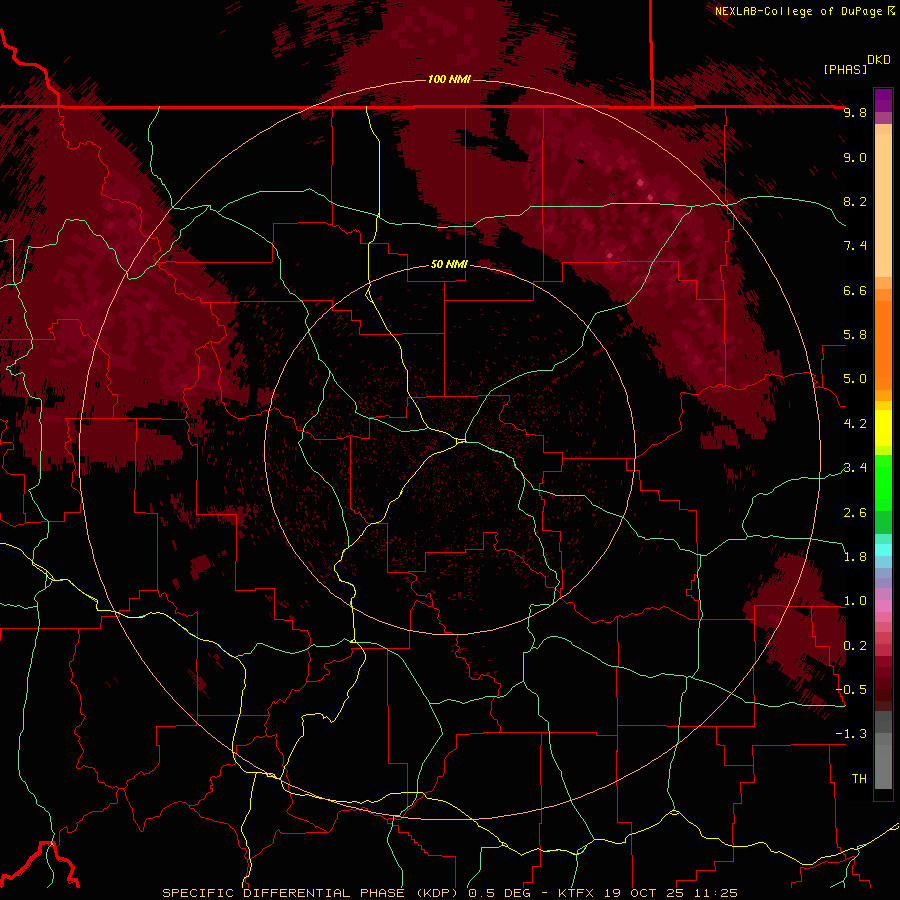Click the yellow segment of the color bar
Screen dimensions: 900x900
tap(883, 428)
